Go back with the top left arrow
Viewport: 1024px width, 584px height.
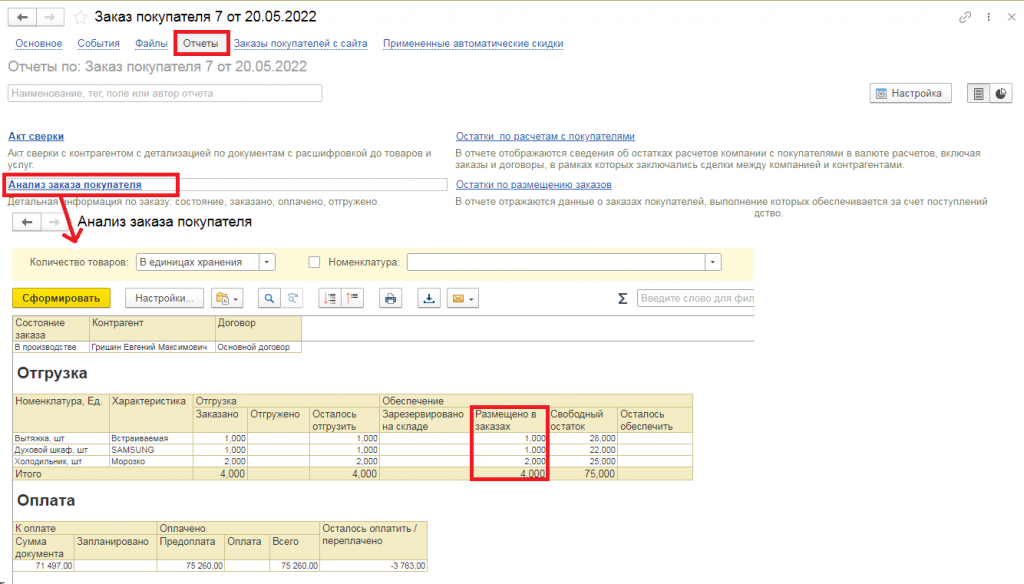[22, 17]
